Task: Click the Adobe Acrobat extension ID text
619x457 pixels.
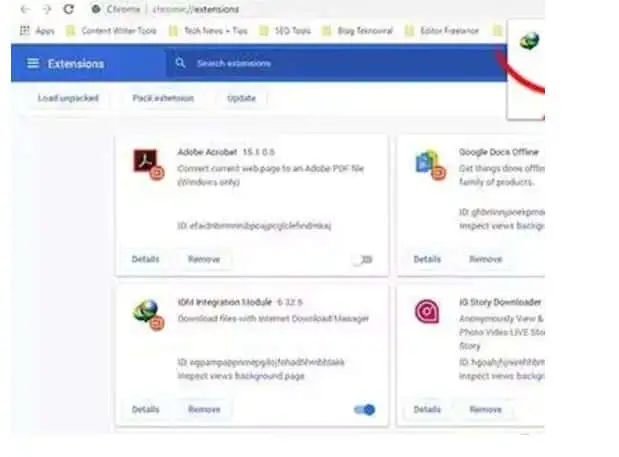Action: (x=254, y=226)
